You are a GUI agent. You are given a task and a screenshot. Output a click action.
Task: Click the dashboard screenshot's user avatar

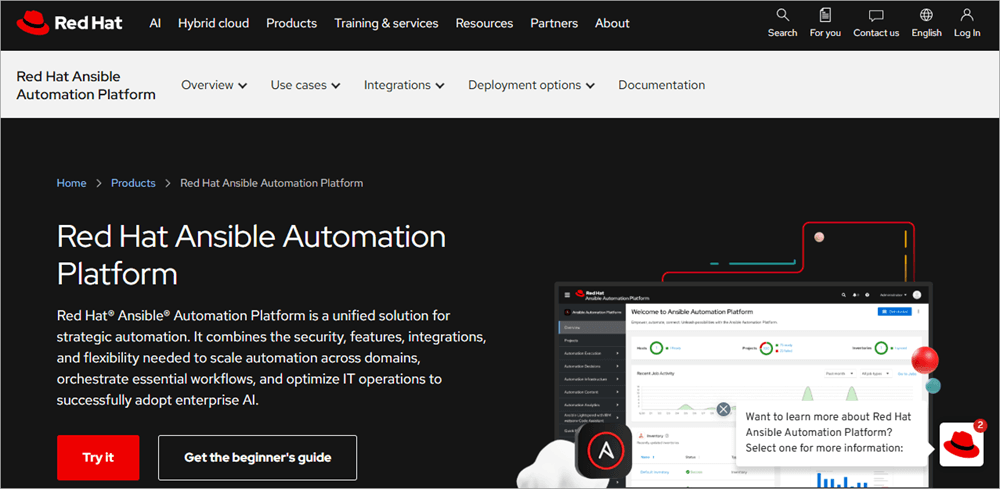[916, 295]
